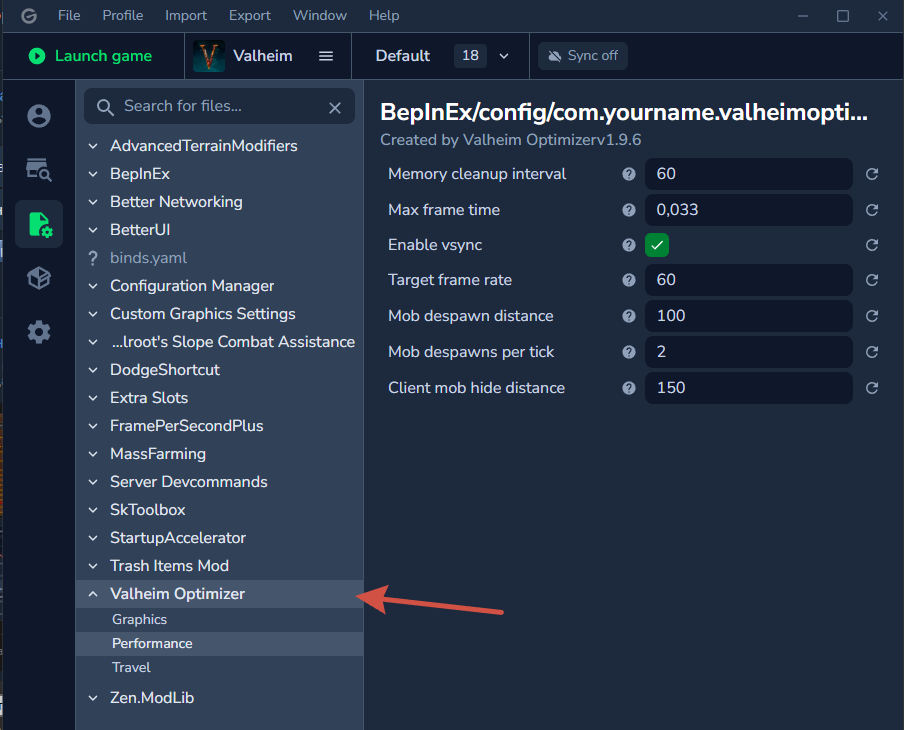This screenshot has width=904, height=730.
Task: Open the Help menu
Action: [x=384, y=16]
